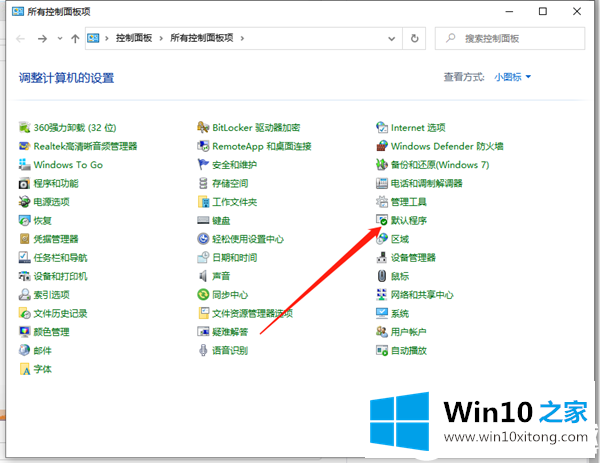This screenshot has width=600, height=463.
Task: Click the 自动播放 icon
Action: 382,351
